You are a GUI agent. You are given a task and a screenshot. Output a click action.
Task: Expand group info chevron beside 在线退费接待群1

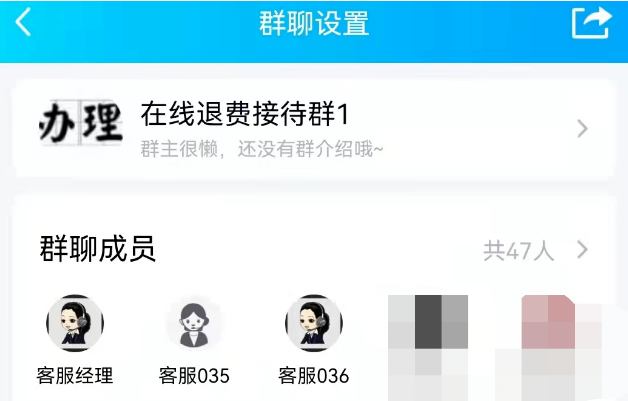(x=582, y=129)
